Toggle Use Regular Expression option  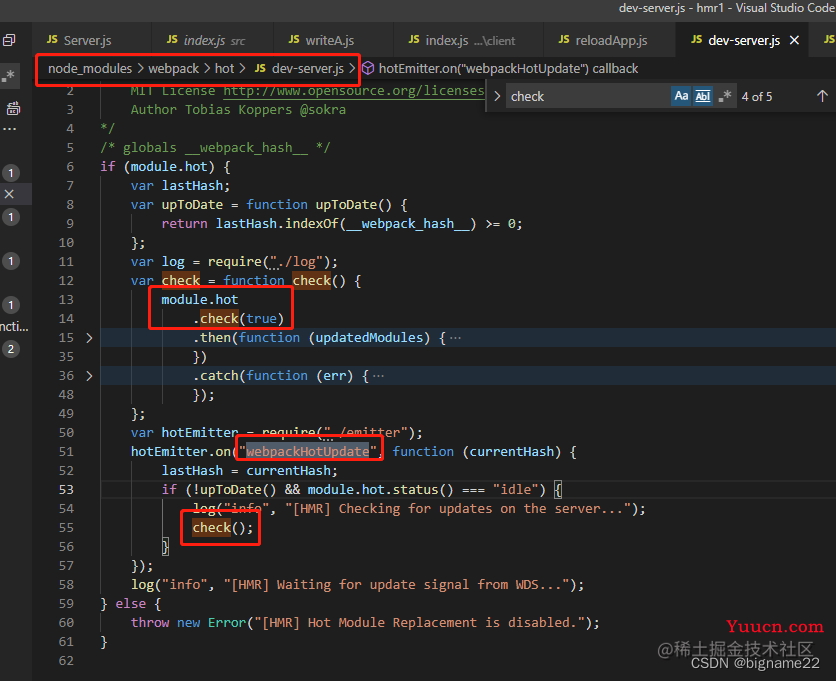725,97
